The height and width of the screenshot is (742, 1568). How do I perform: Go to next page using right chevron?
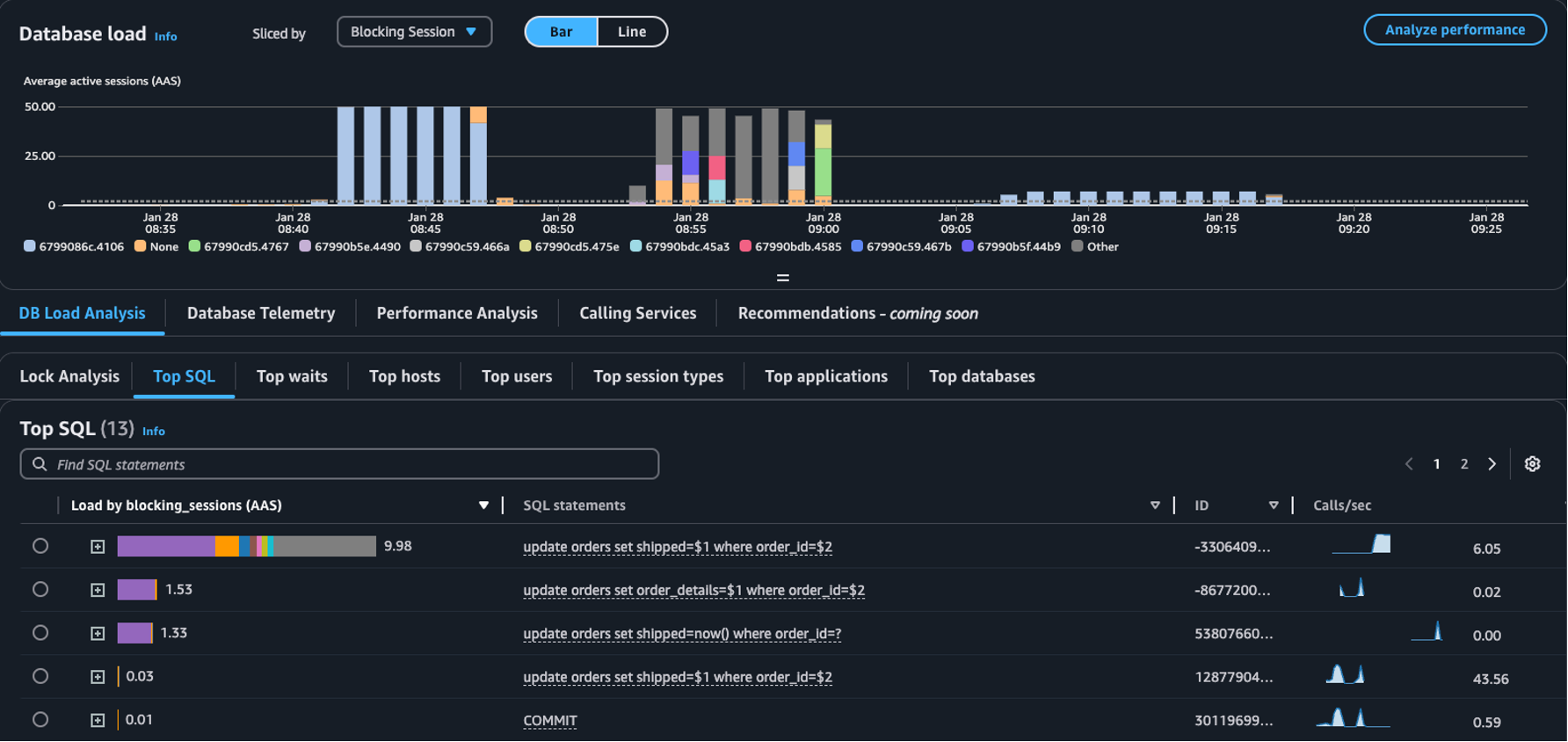pyautogui.click(x=1492, y=464)
